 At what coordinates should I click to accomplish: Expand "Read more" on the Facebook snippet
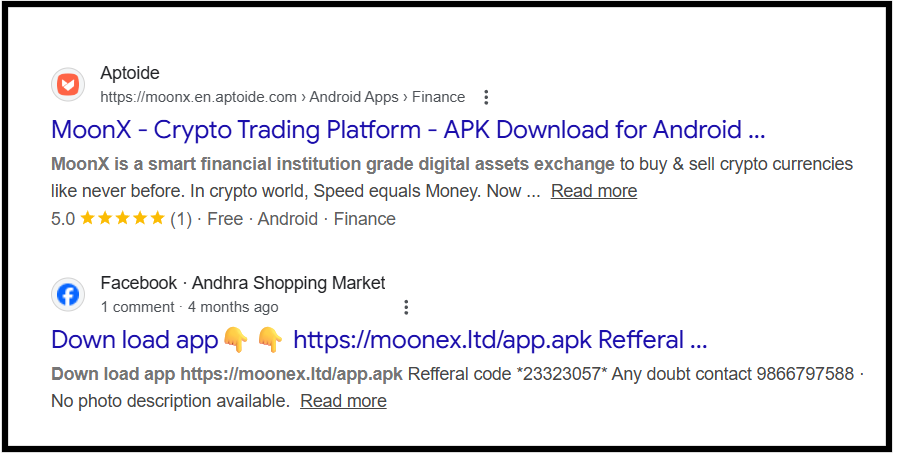click(x=343, y=401)
